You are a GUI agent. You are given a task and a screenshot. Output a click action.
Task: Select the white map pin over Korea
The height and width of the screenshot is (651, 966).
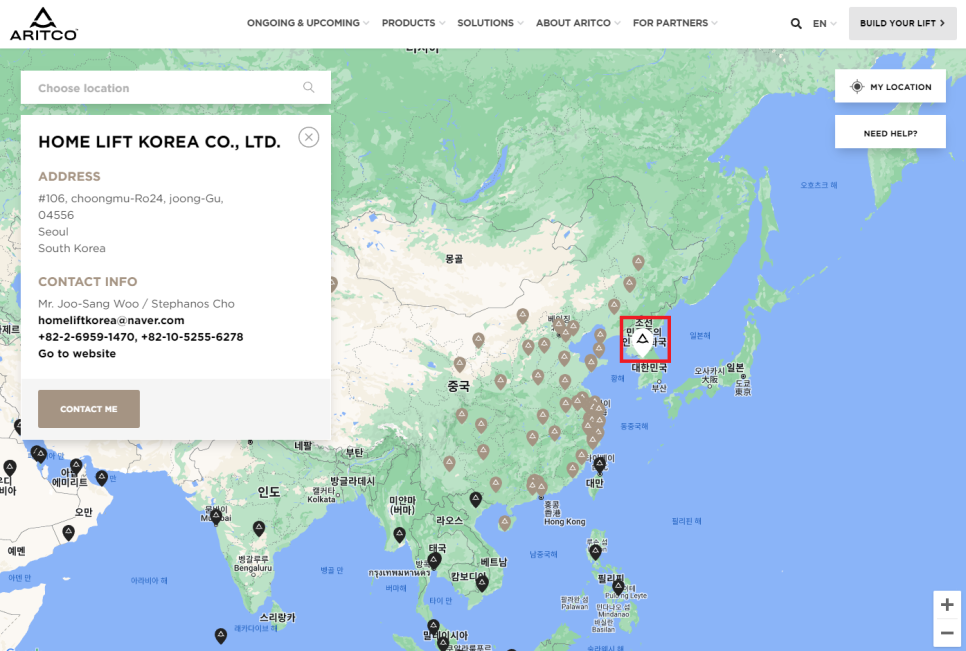(643, 342)
